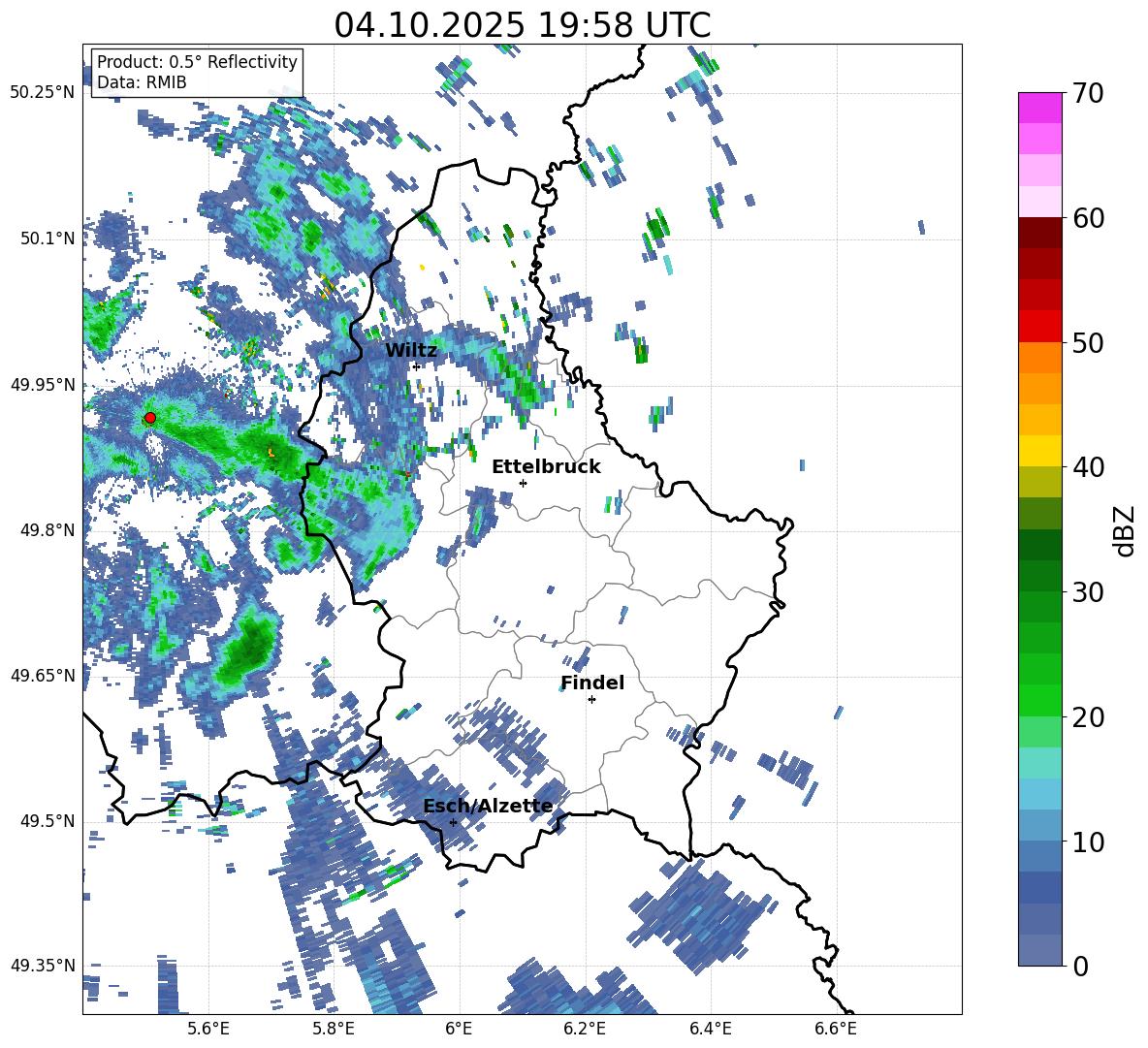Click the timestamp title 04.10.2025 19:58 UTC

point(523,25)
